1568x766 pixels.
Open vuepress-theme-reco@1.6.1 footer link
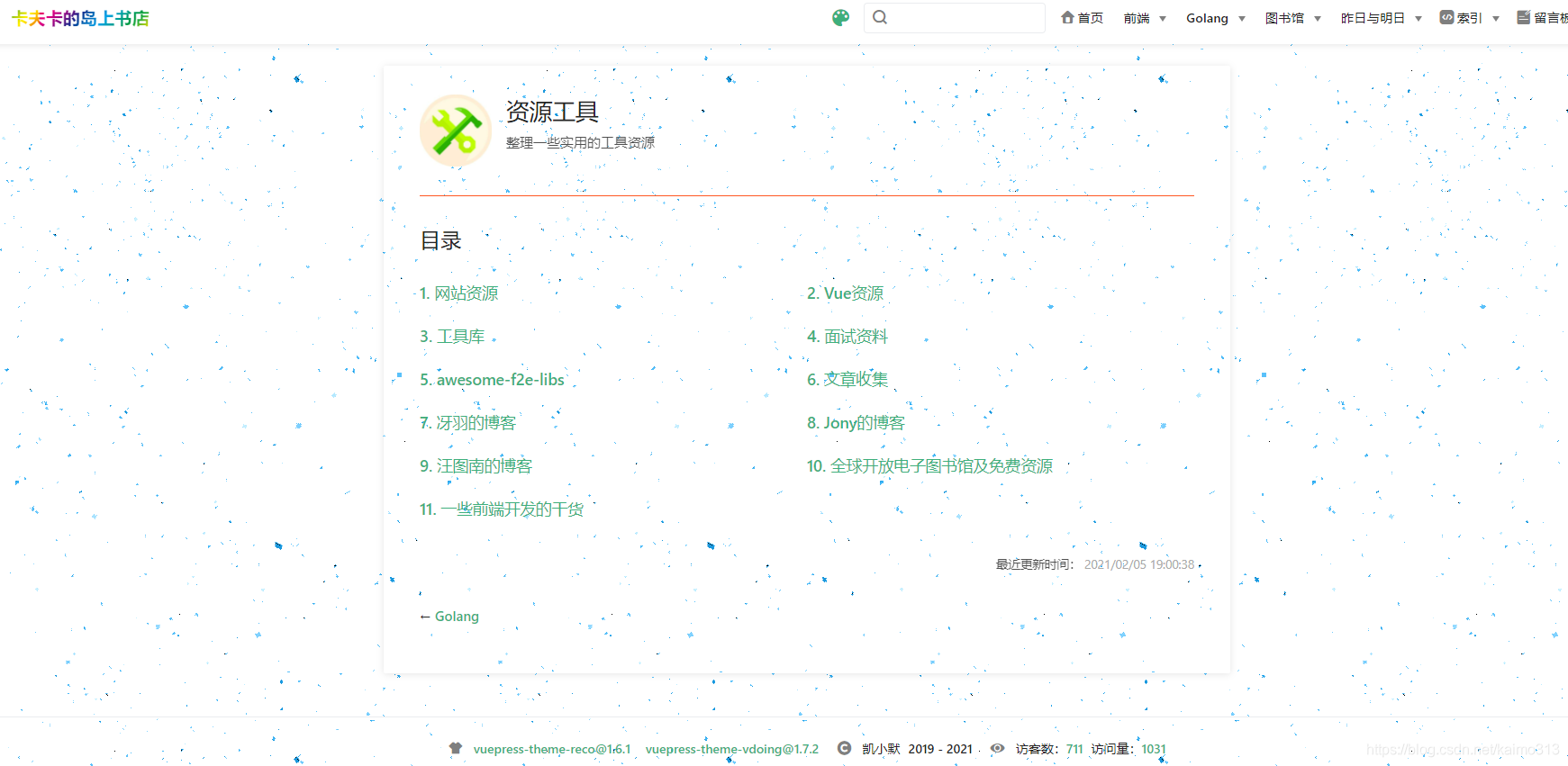click(x=552, y=749)
